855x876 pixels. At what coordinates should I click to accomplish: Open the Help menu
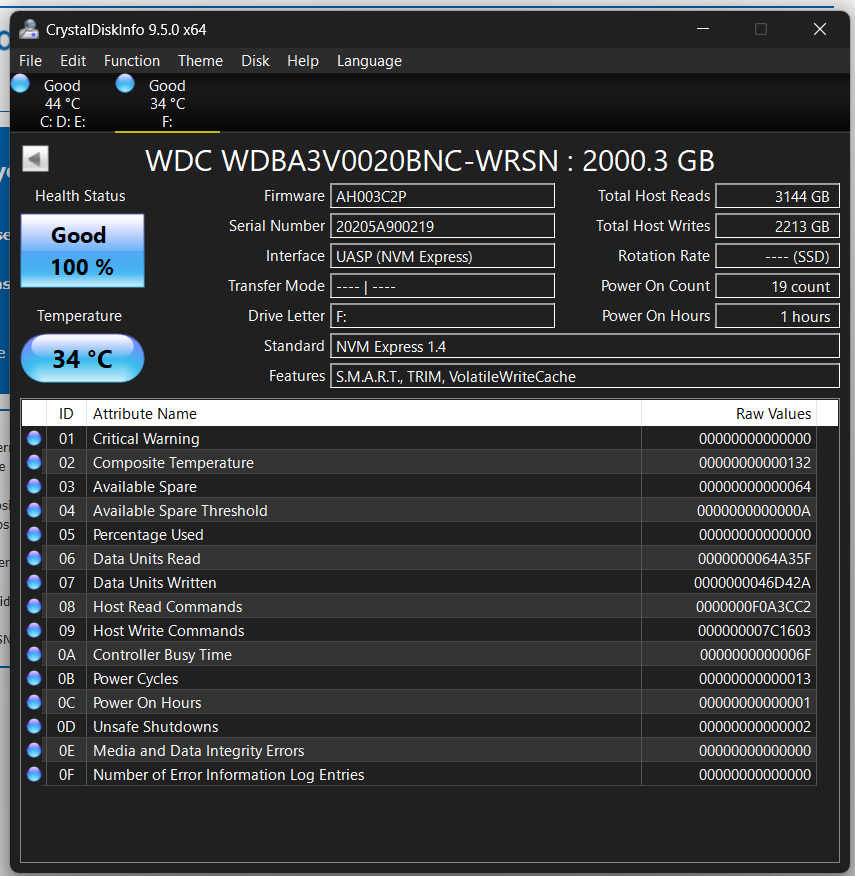pos(303,60)
